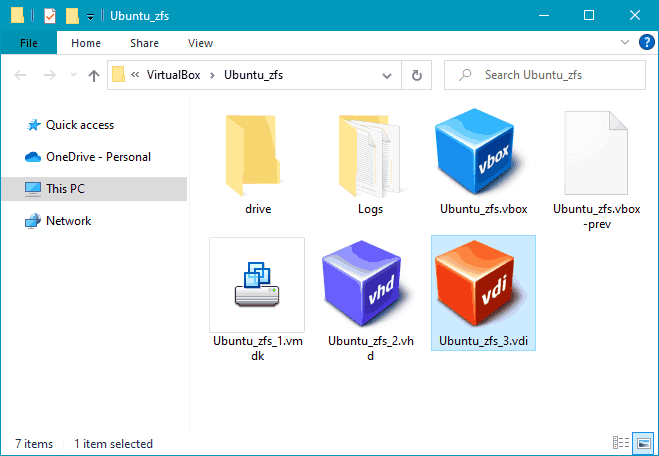This screenshot has height=456, width=659.
Task: Select the Ubuntu_zfs.vbox-prev blank file icon
Action: coord(596,153)
